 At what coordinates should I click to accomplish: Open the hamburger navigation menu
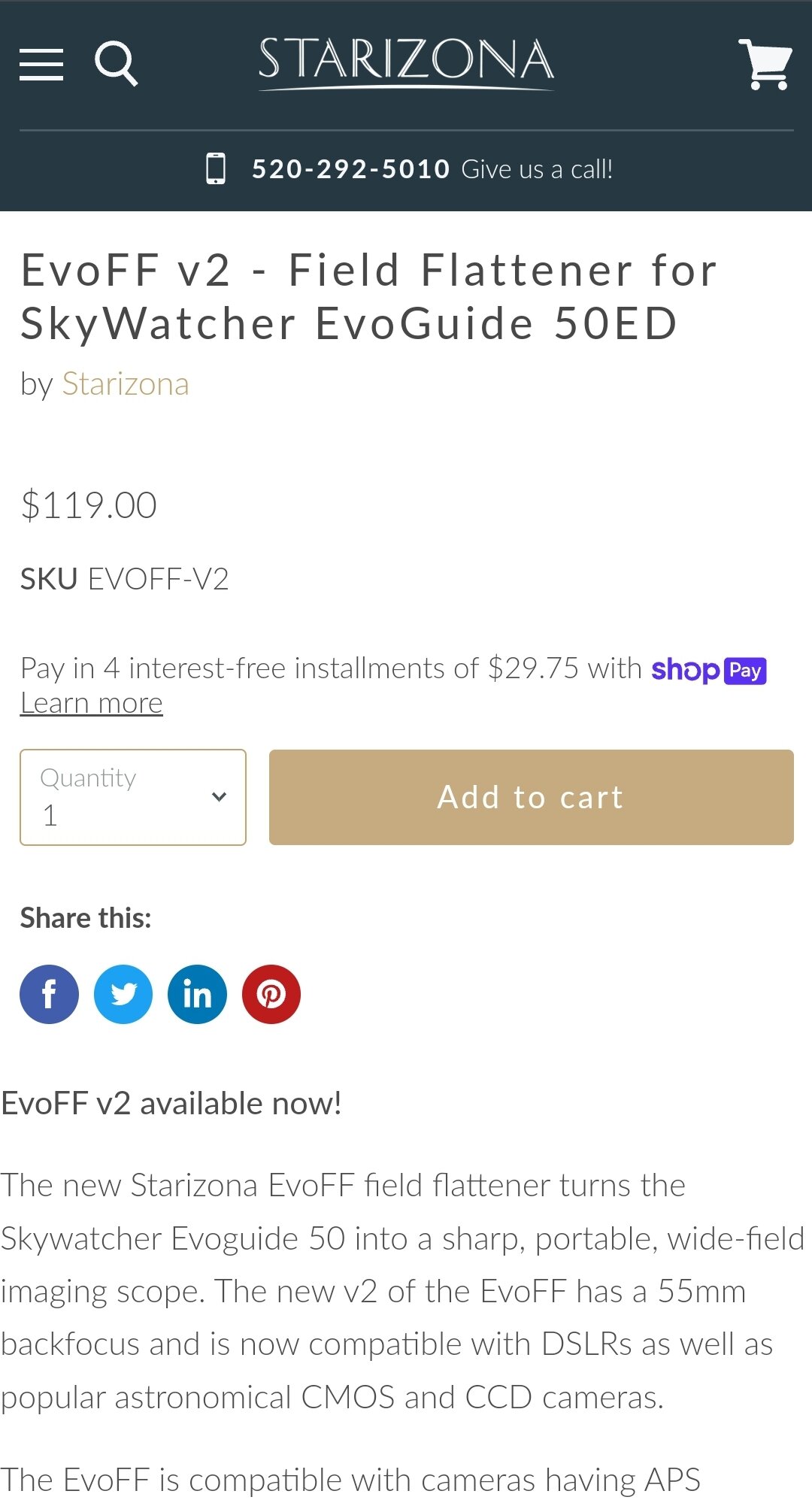[41, 64]
